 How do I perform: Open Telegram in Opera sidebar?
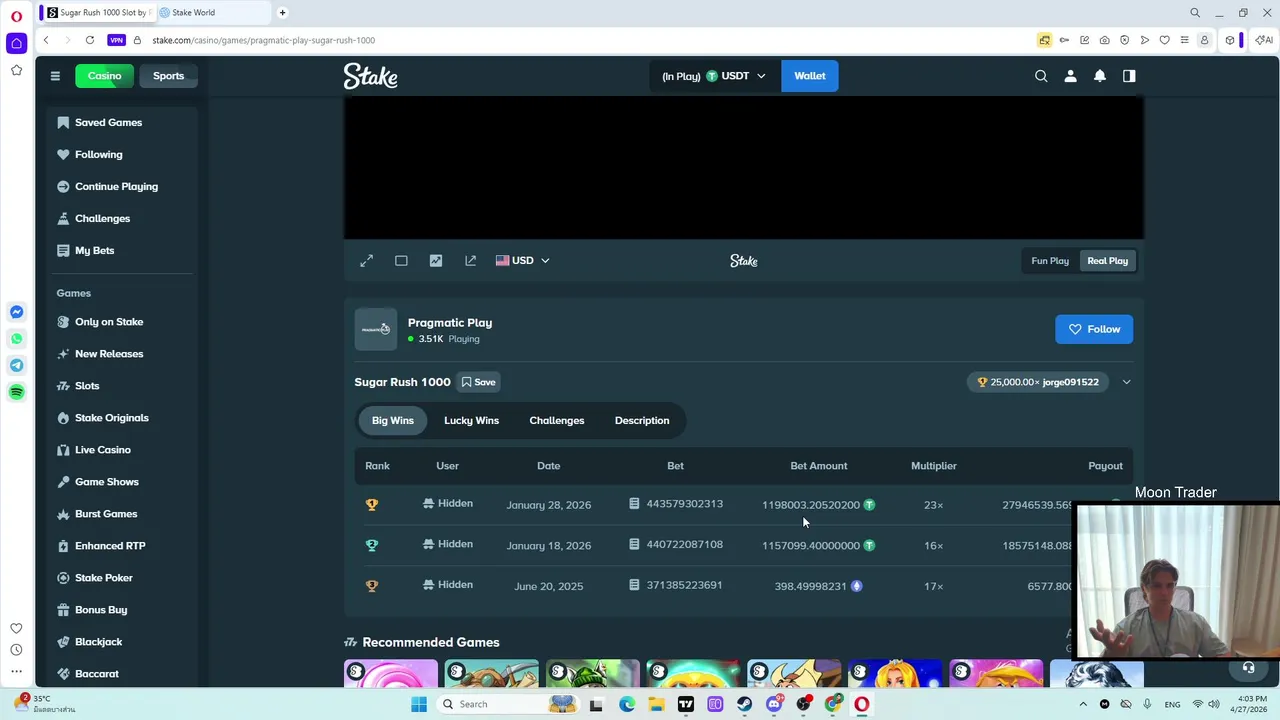[16, 366]
